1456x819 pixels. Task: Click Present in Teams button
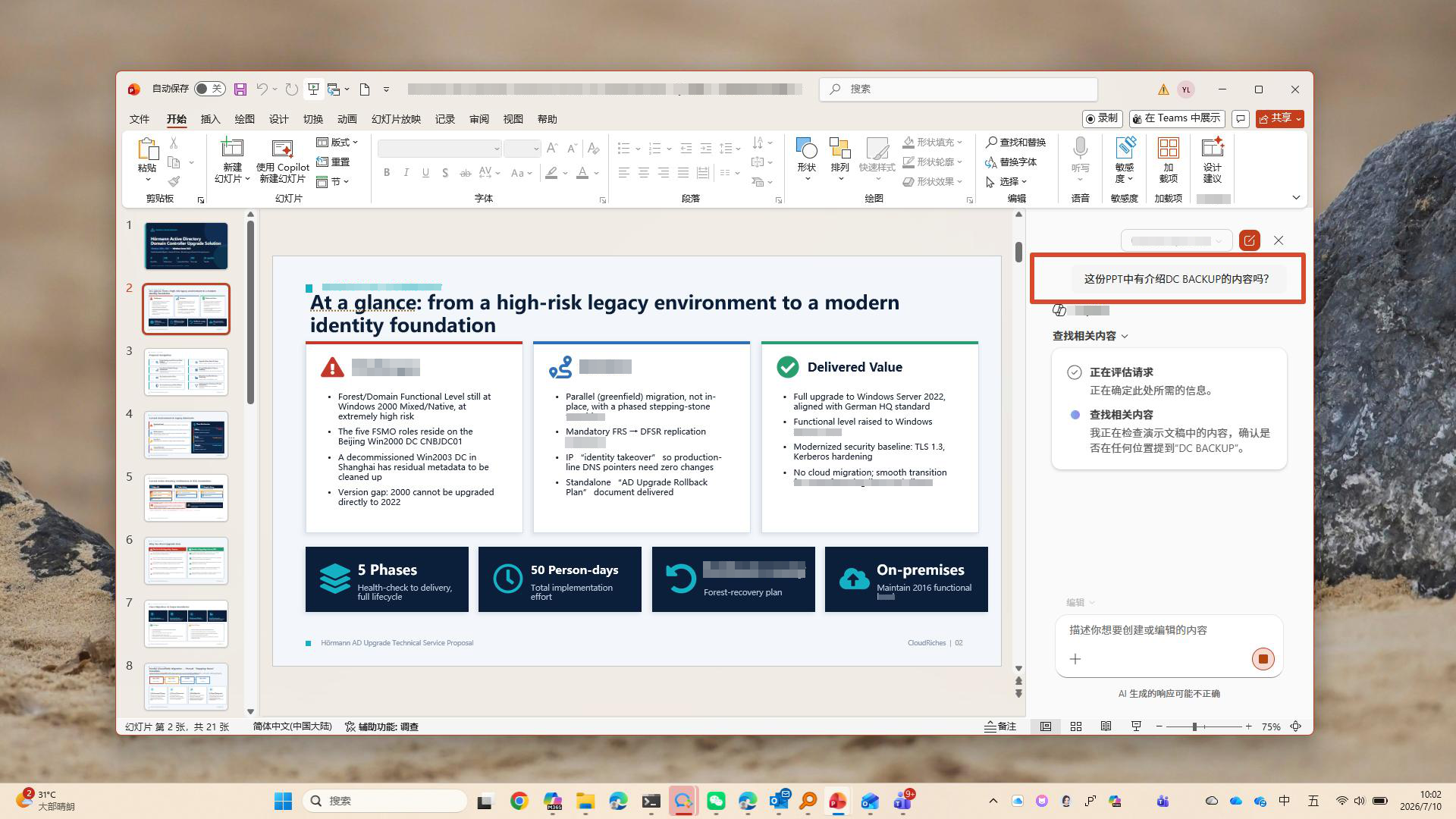pyautogui.click(x=1176, y=119)
